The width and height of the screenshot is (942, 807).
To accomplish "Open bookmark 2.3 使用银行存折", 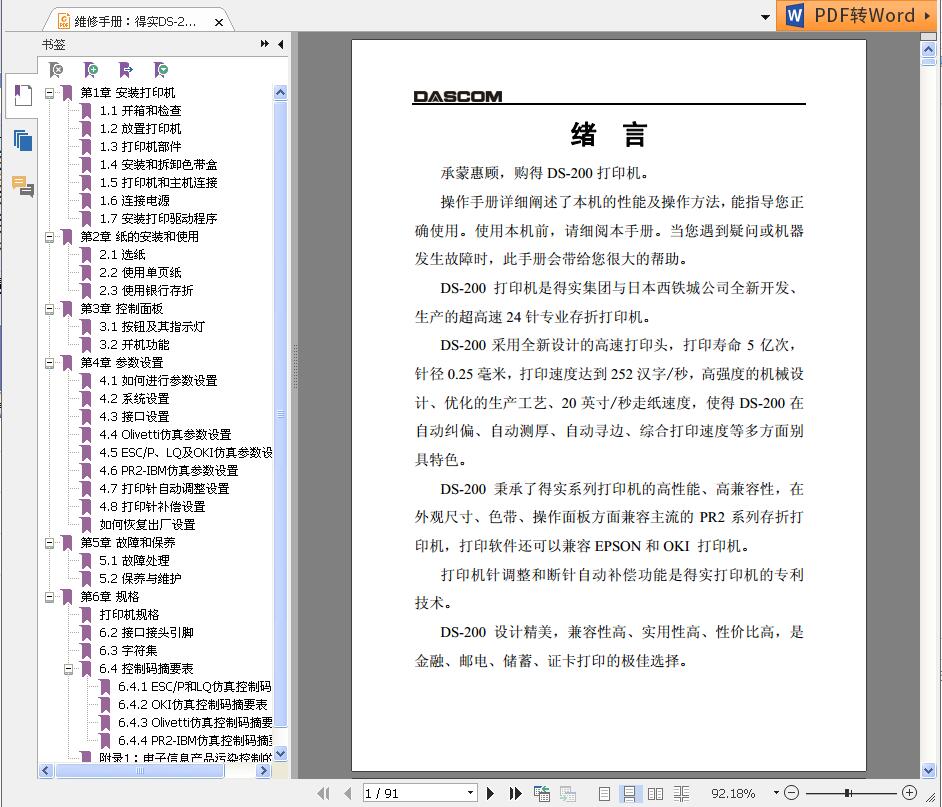I will 146,291.
